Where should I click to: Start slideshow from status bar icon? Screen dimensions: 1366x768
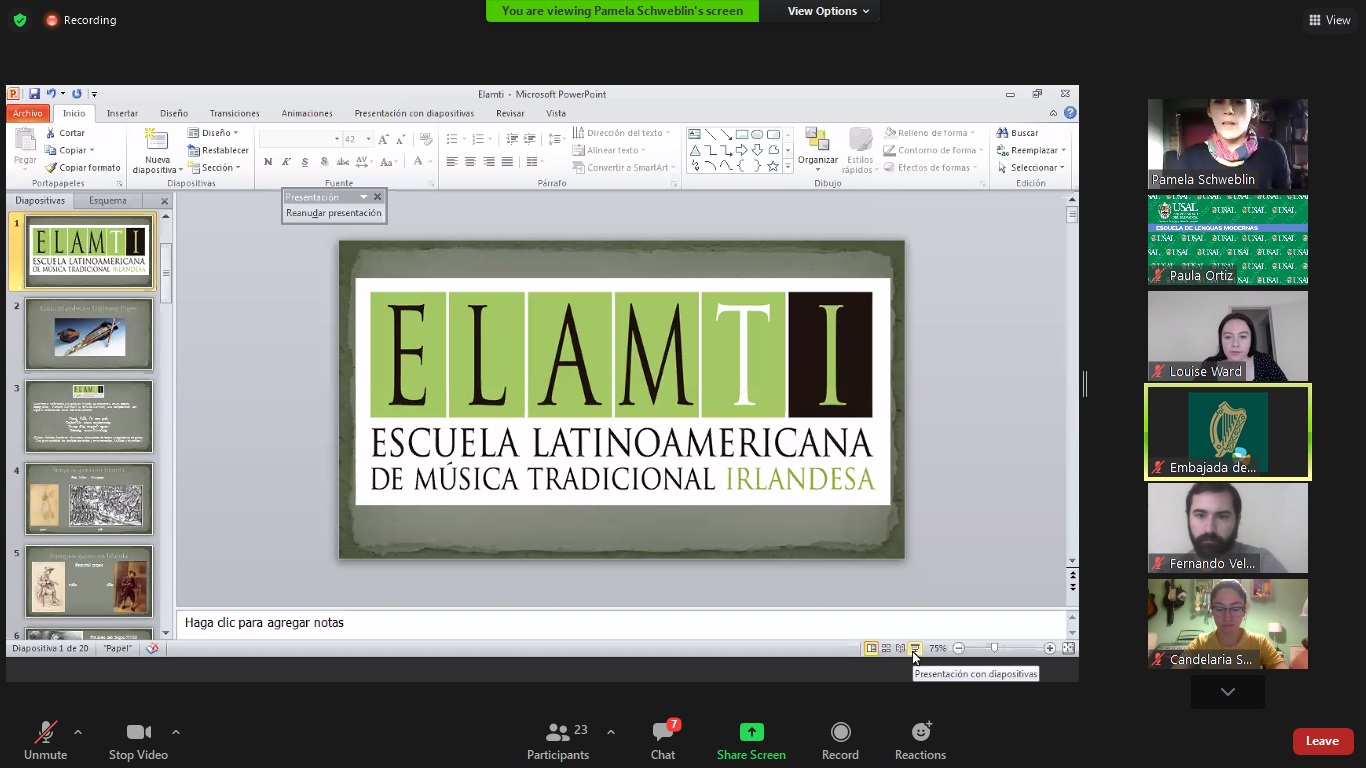click(x=914, y=649)
